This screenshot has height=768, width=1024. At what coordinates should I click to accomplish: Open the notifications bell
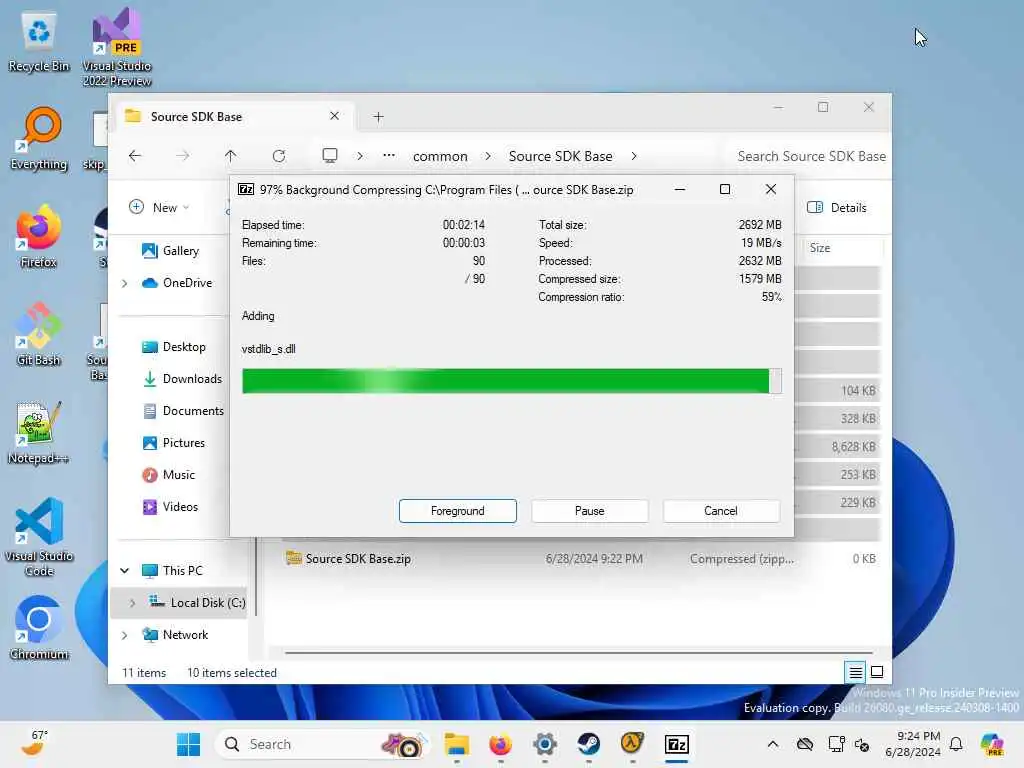click(x=956, y=744)
